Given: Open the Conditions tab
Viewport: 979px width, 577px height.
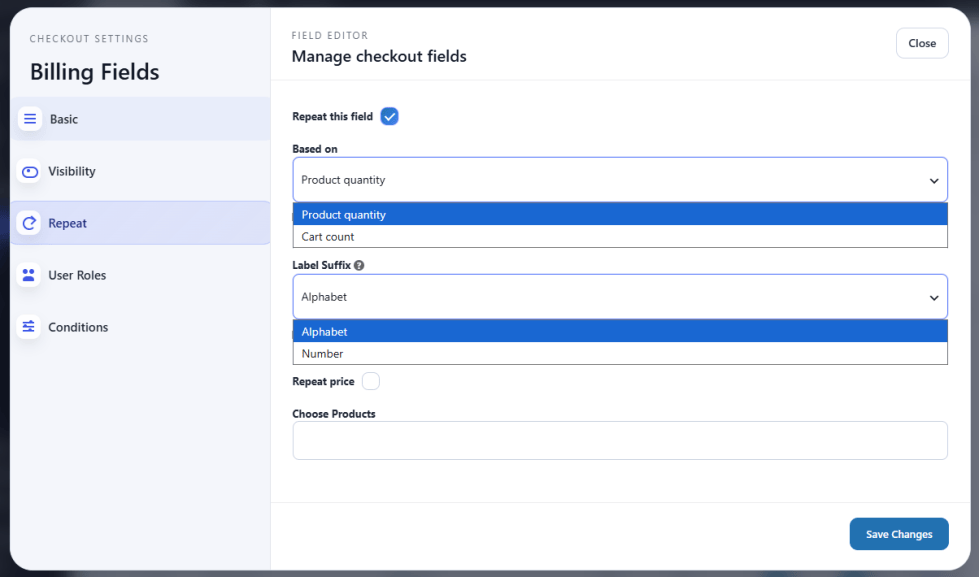Looking at the screenshot, I should [140, 327].
